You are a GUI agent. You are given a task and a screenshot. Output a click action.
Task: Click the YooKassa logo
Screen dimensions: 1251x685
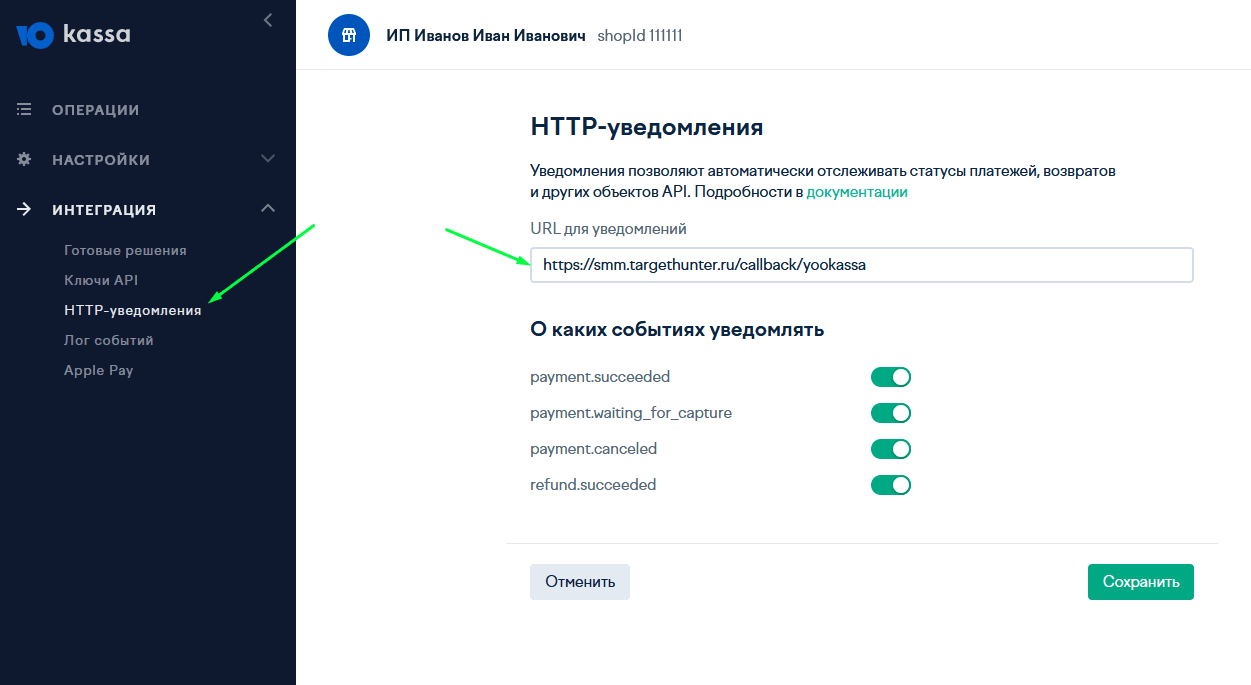click(x=73, y=35)
